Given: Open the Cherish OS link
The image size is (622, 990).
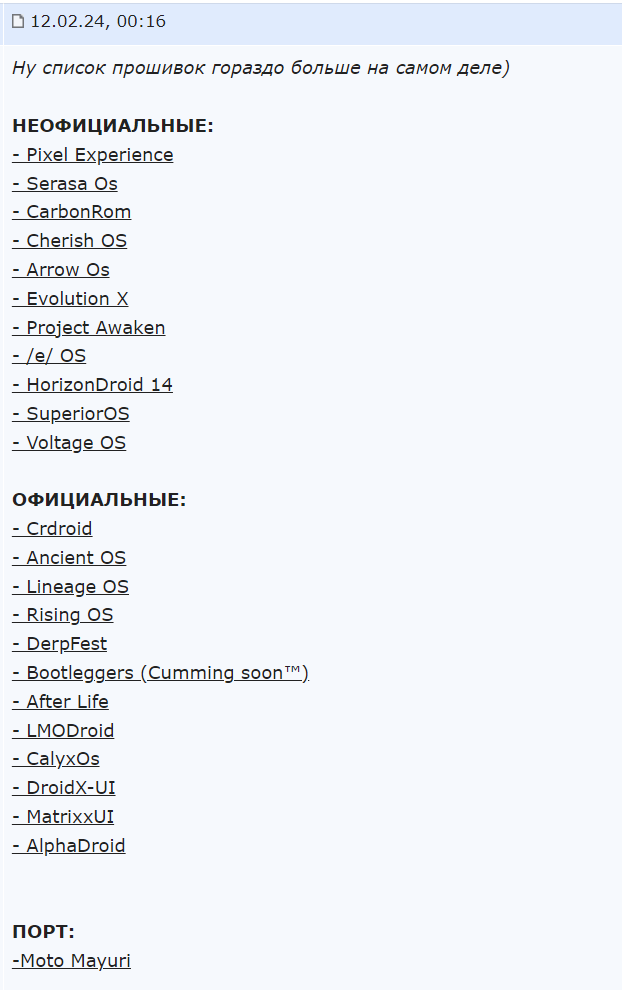Looking at the screenshot, I should coord(69,241).
